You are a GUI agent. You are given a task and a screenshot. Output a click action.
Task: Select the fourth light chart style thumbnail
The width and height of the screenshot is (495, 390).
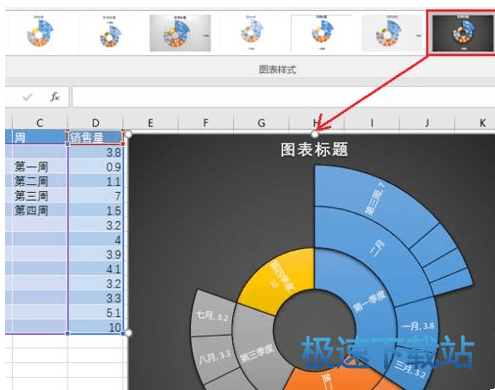251,33
